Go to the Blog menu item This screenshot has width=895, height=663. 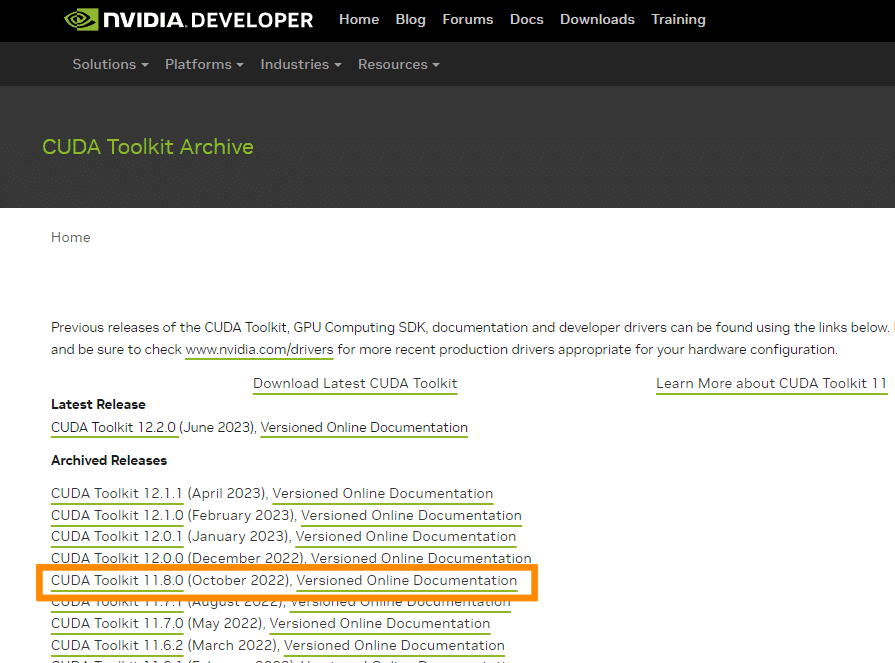410,19
